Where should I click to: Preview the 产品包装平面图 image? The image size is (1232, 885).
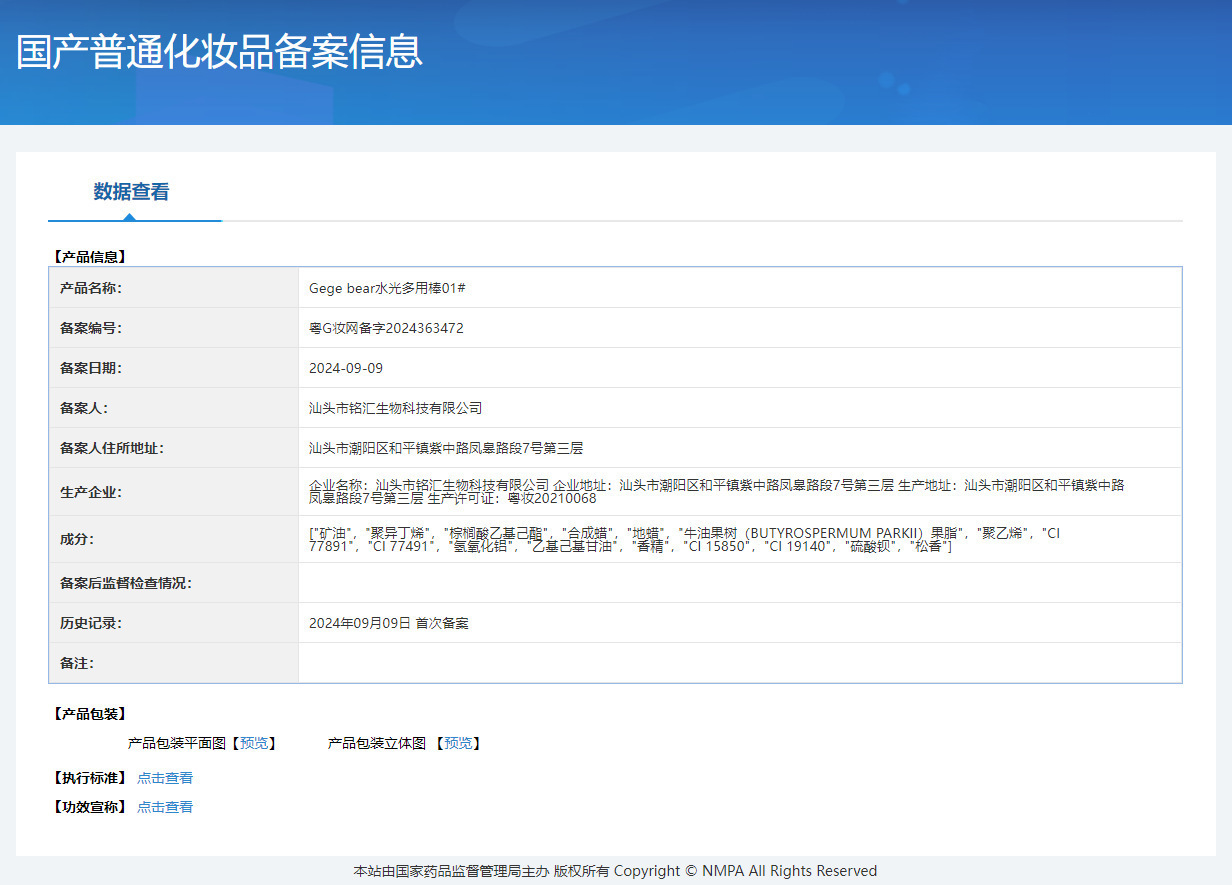click(254, 743)
